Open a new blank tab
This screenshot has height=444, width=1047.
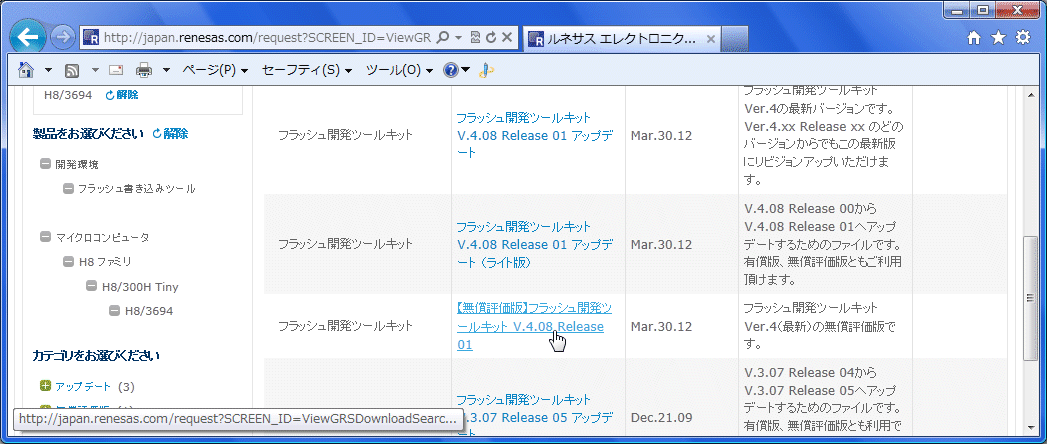(735, 39)
